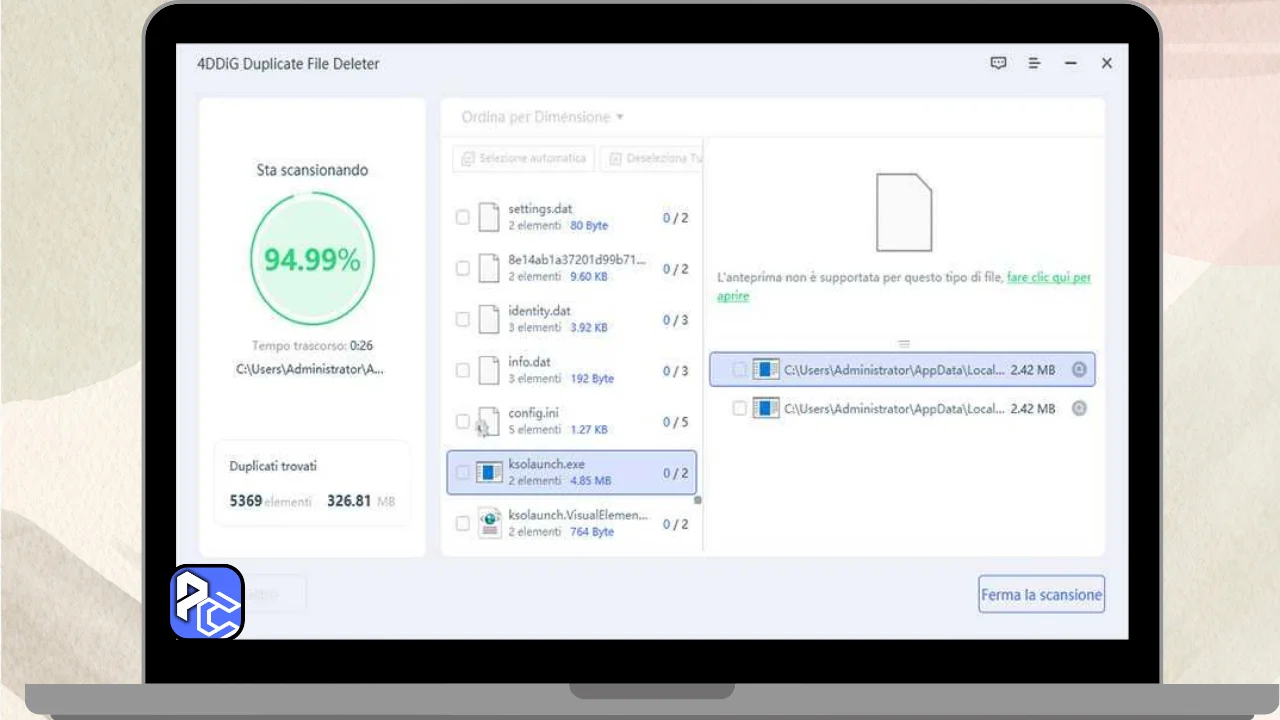Click the 5369 elementi duplicate count
This screenshot has width=1280, height=720.
pyautogui.click(x=270, y=500)
